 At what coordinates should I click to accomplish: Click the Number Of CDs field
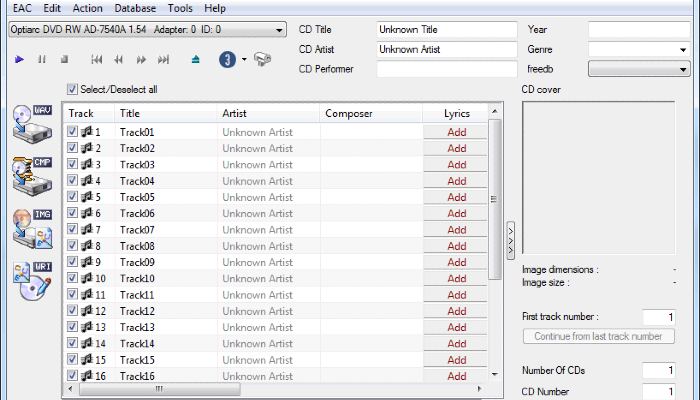(659, 370)
